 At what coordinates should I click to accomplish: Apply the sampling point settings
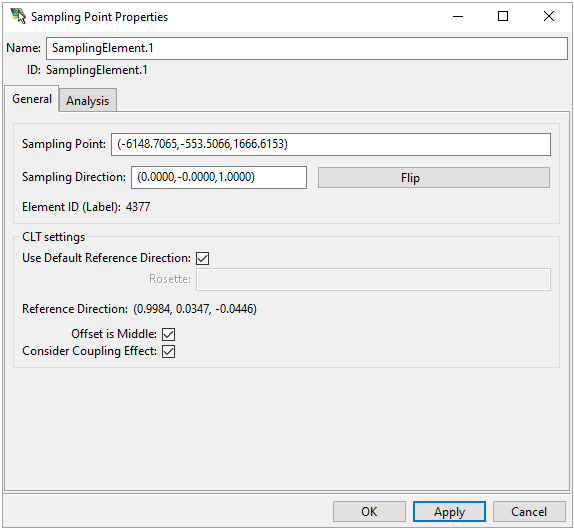coord(450,512)
